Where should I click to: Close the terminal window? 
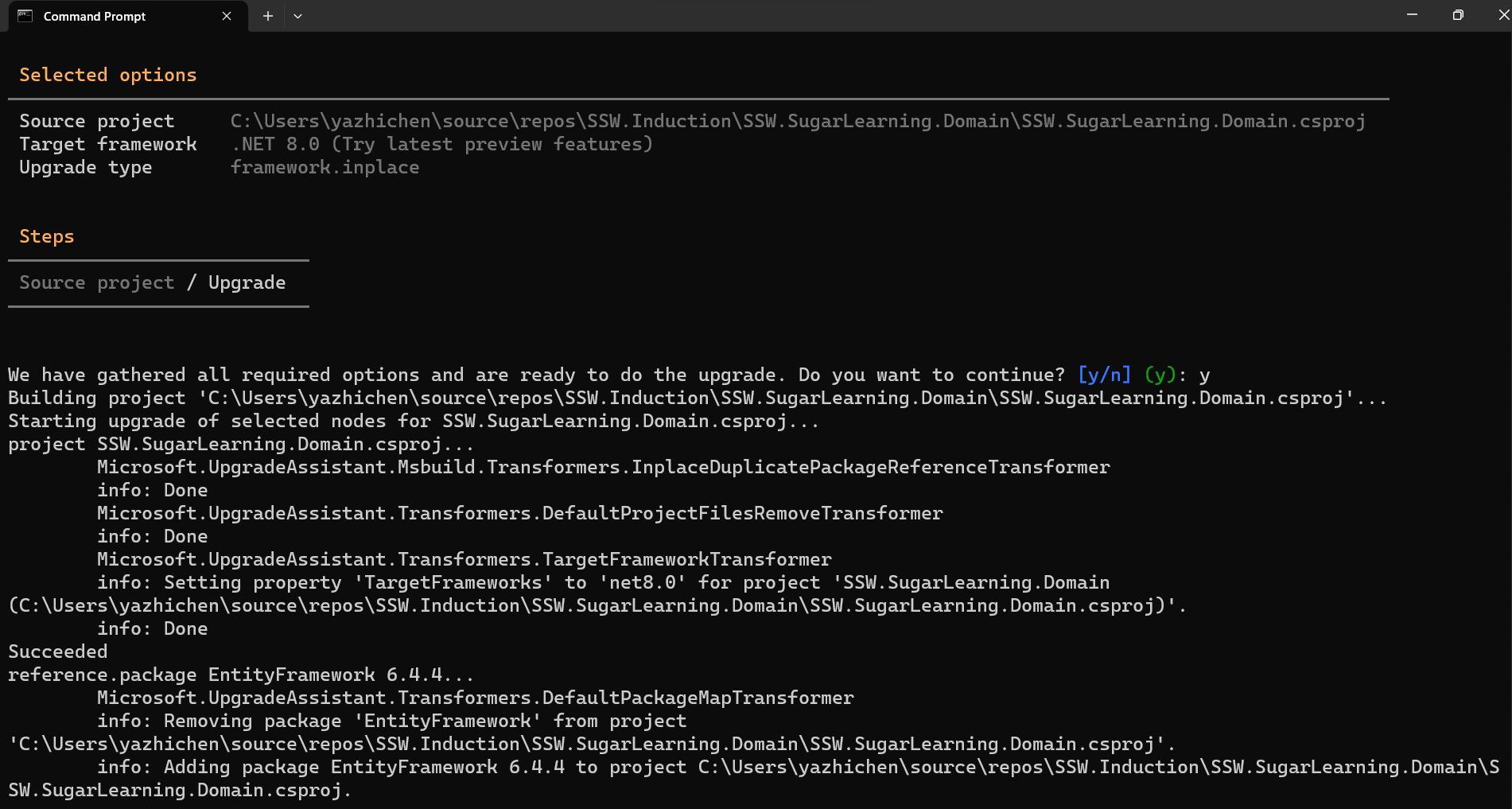click(1502, 15)
